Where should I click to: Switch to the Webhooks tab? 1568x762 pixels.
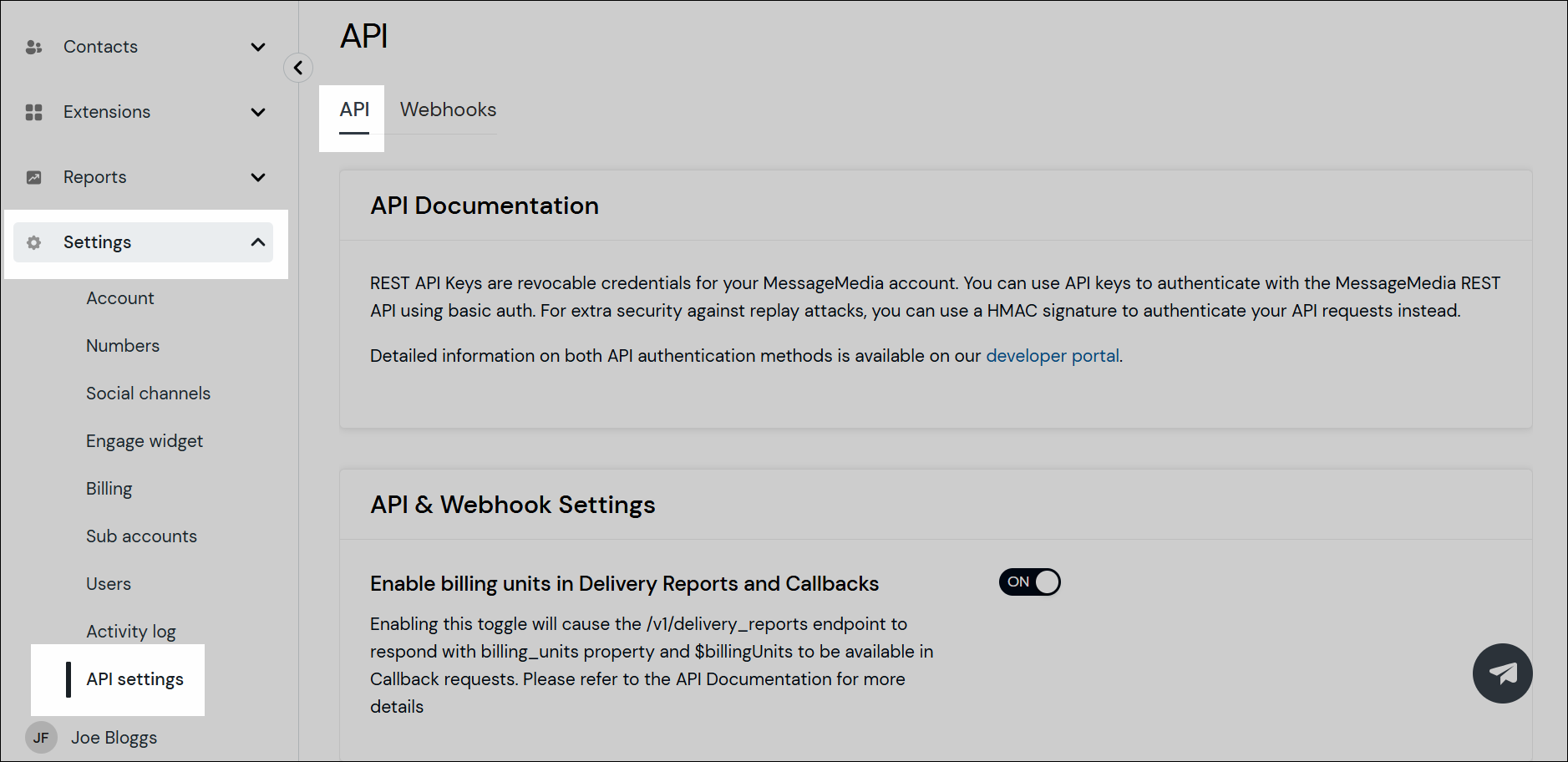[448, 109]
